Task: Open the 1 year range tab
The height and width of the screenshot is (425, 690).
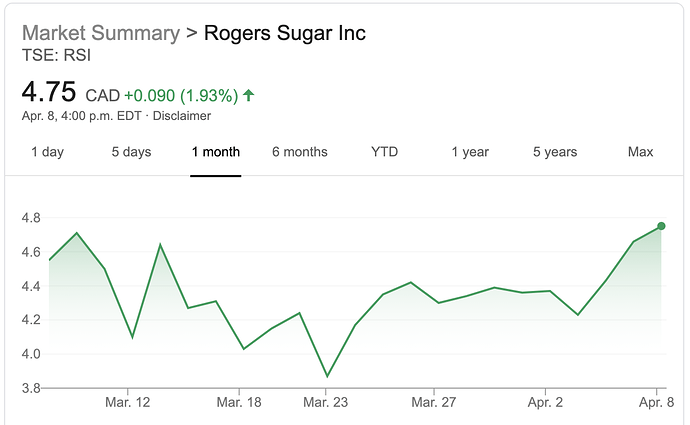Action: (x=469, y=152)
